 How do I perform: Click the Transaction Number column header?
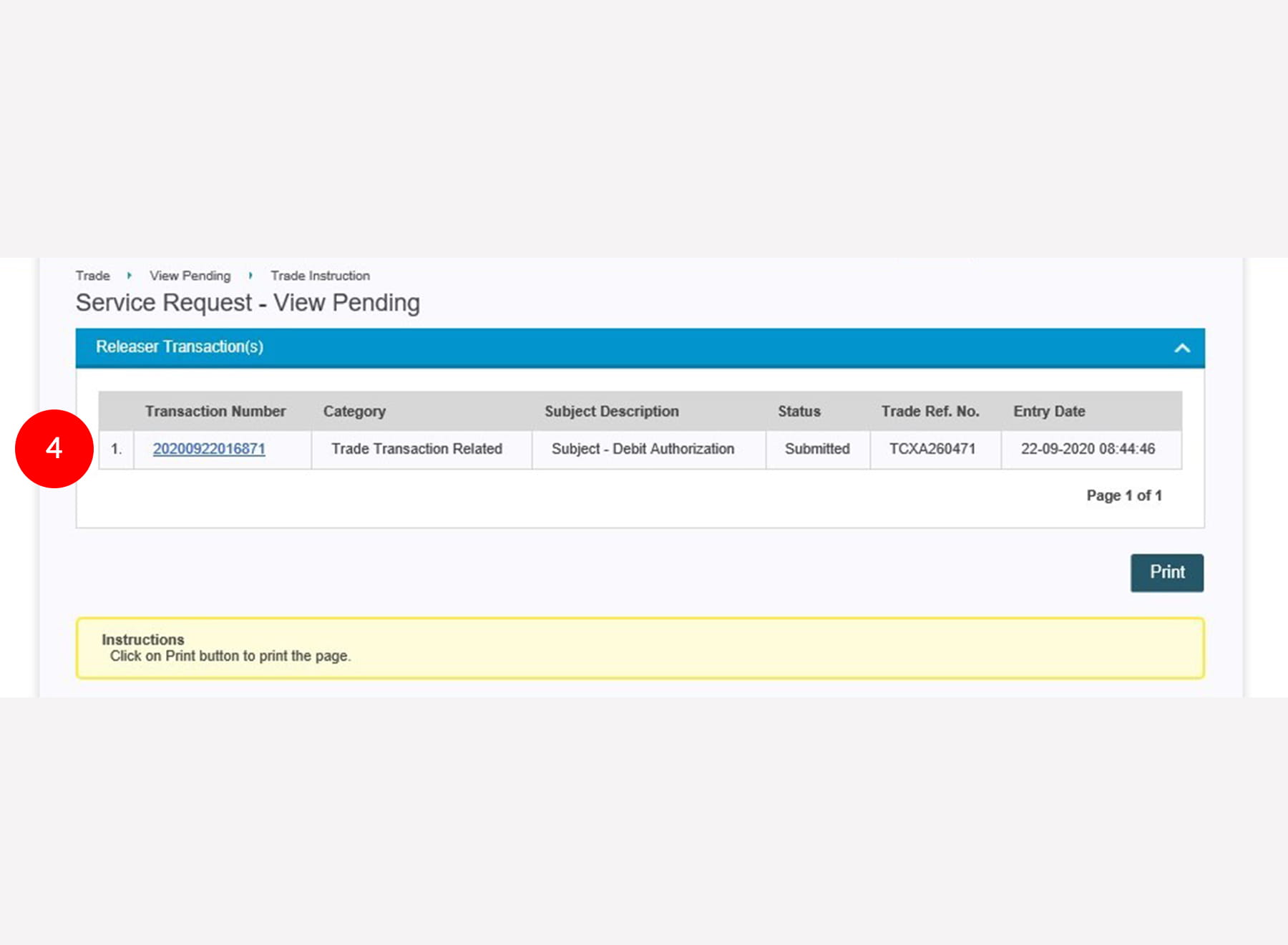(x=215, y=411)
